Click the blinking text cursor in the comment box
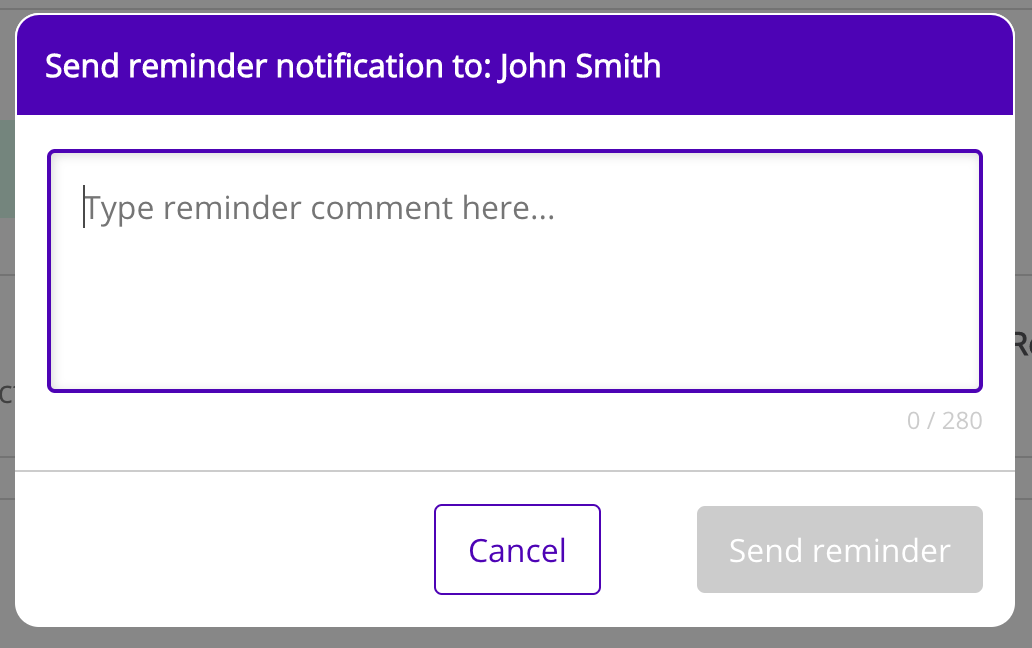The width and height of the screenshot is (1032, 648). 84,207
